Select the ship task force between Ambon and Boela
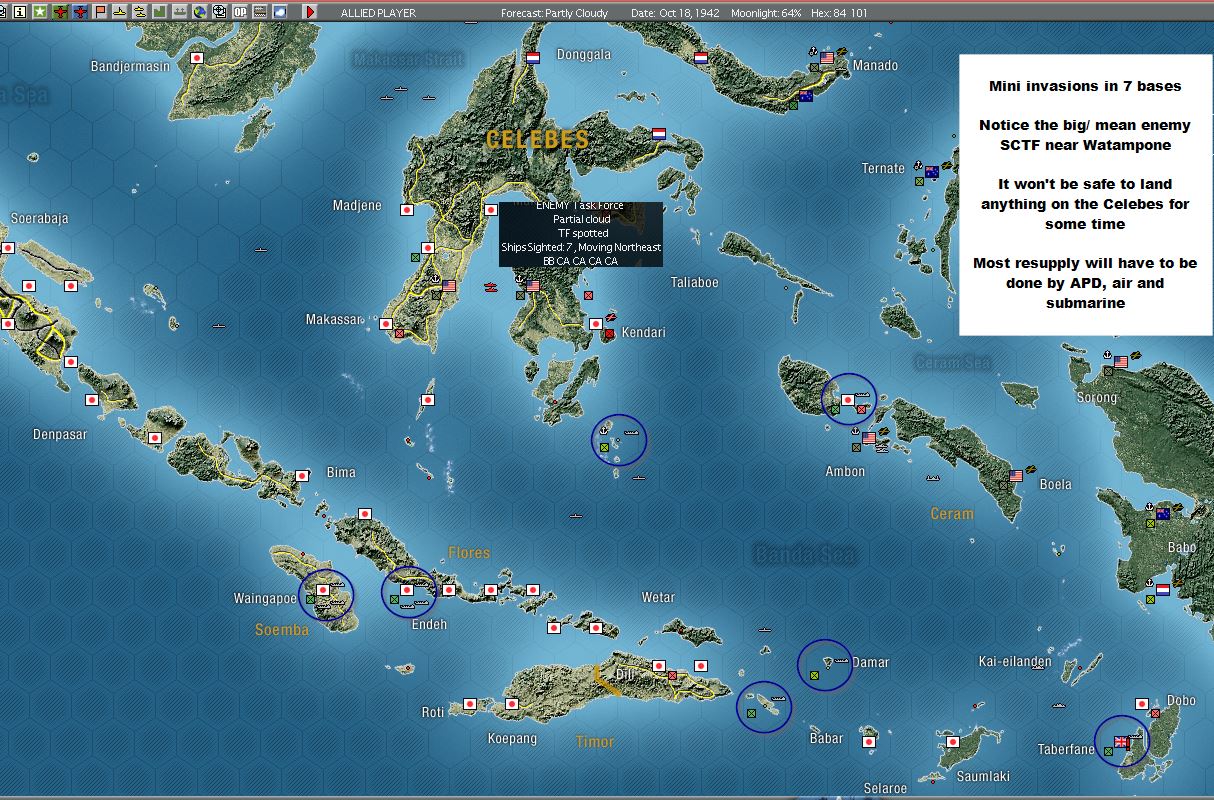This screenshot has width=1214, height=800. pos(932,476)
